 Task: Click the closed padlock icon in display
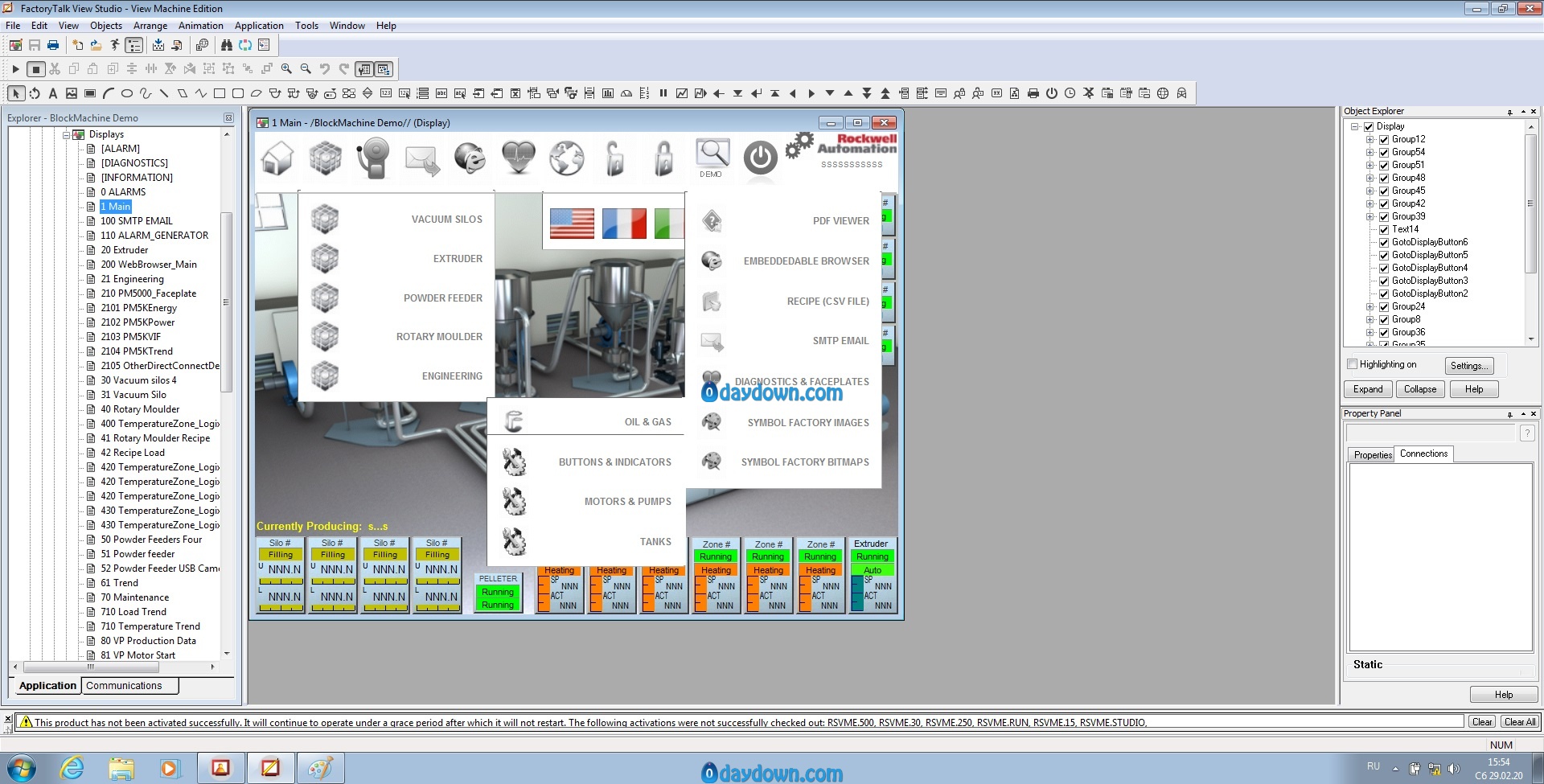(663, 158)
